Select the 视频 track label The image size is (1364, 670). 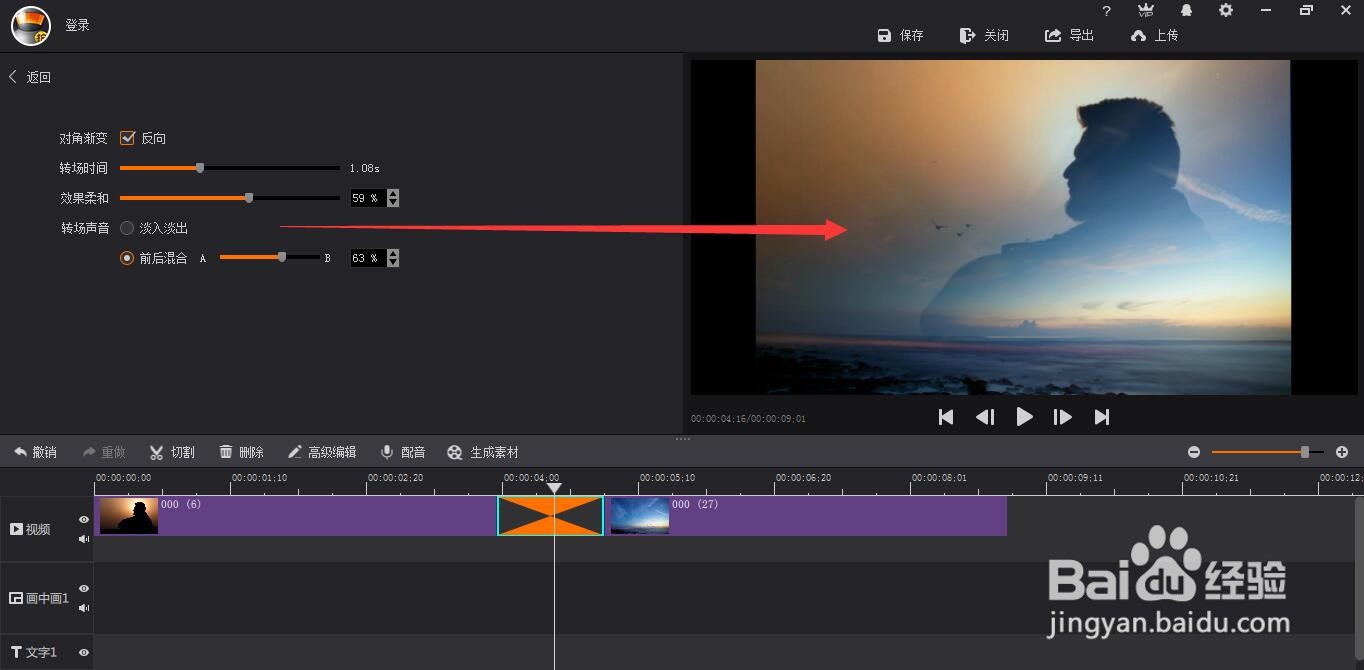tap(30, 529)
